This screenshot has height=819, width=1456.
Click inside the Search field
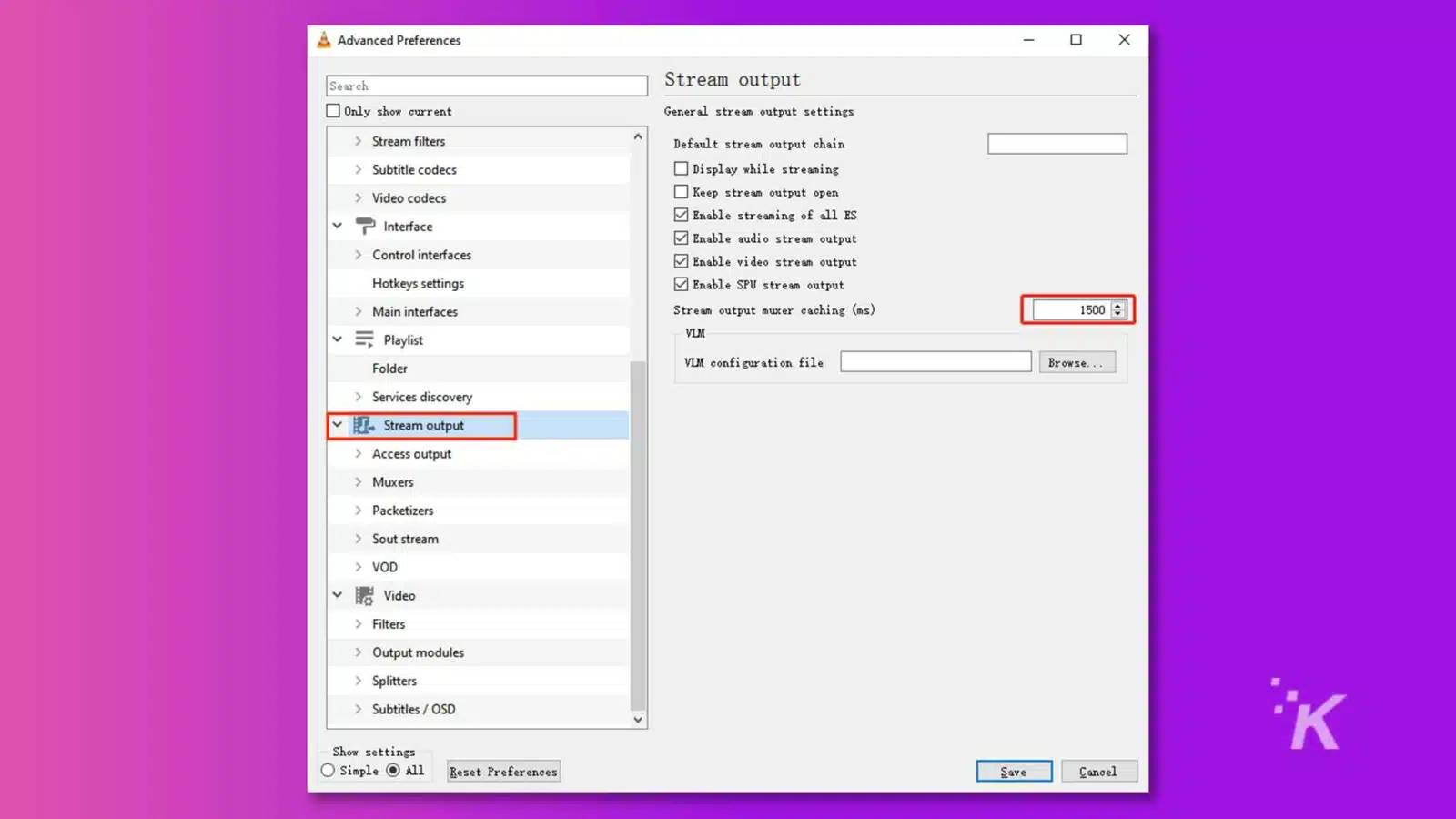click(485, 85)
